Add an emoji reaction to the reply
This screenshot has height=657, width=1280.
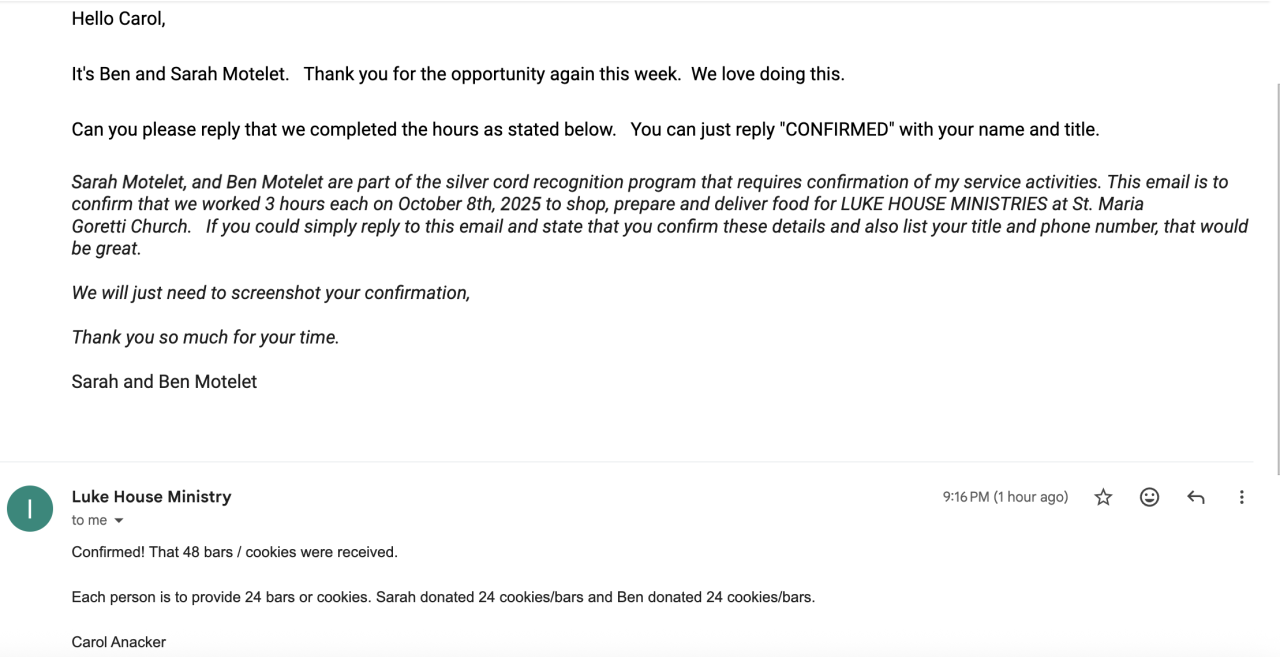point(1149,497)
